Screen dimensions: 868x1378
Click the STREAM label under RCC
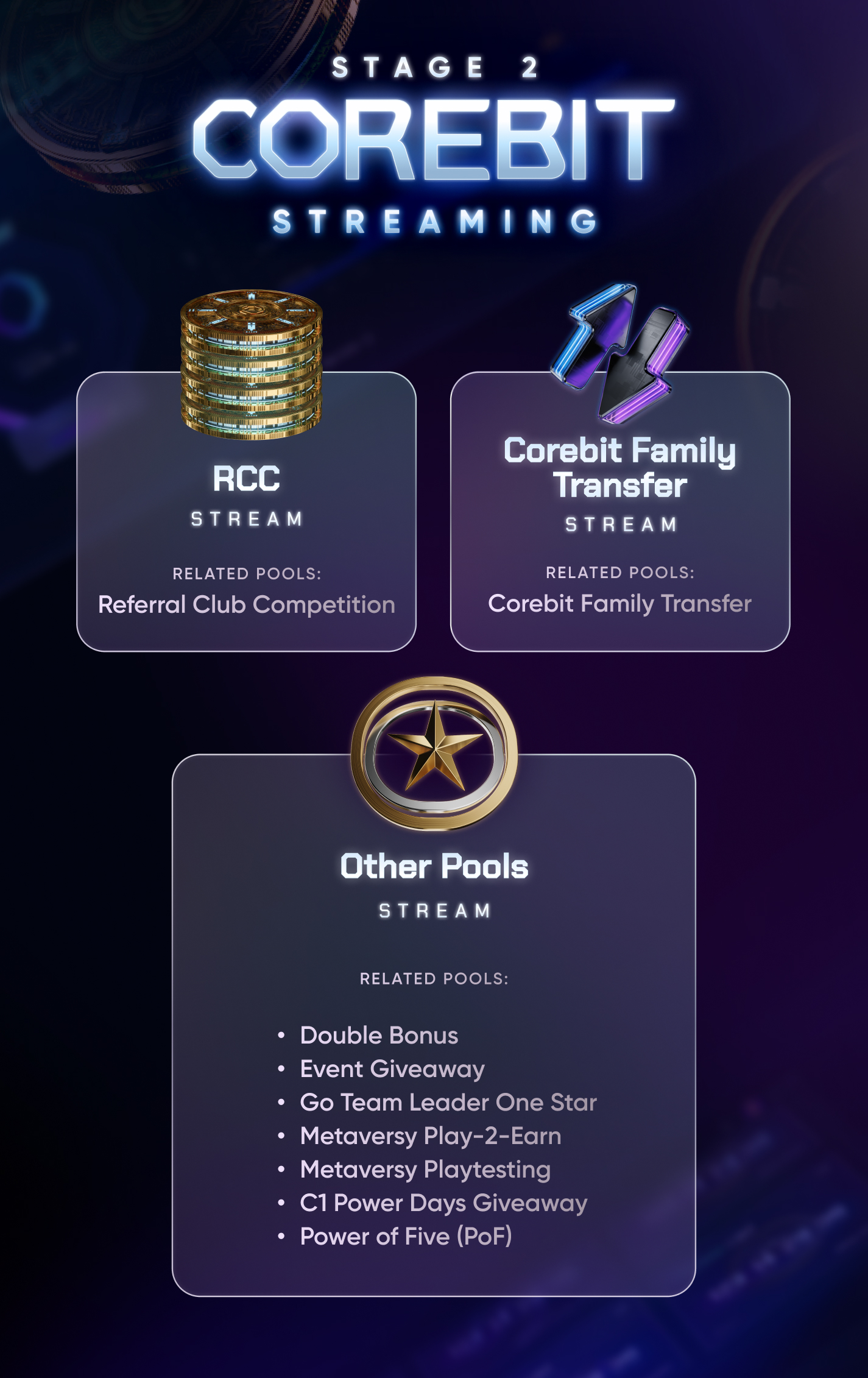coord(246,519)
